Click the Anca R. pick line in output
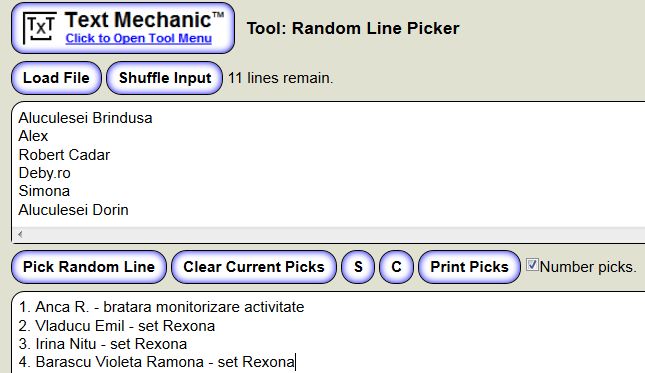Viewport: 645px width, 373px height. tap(161, 307)
